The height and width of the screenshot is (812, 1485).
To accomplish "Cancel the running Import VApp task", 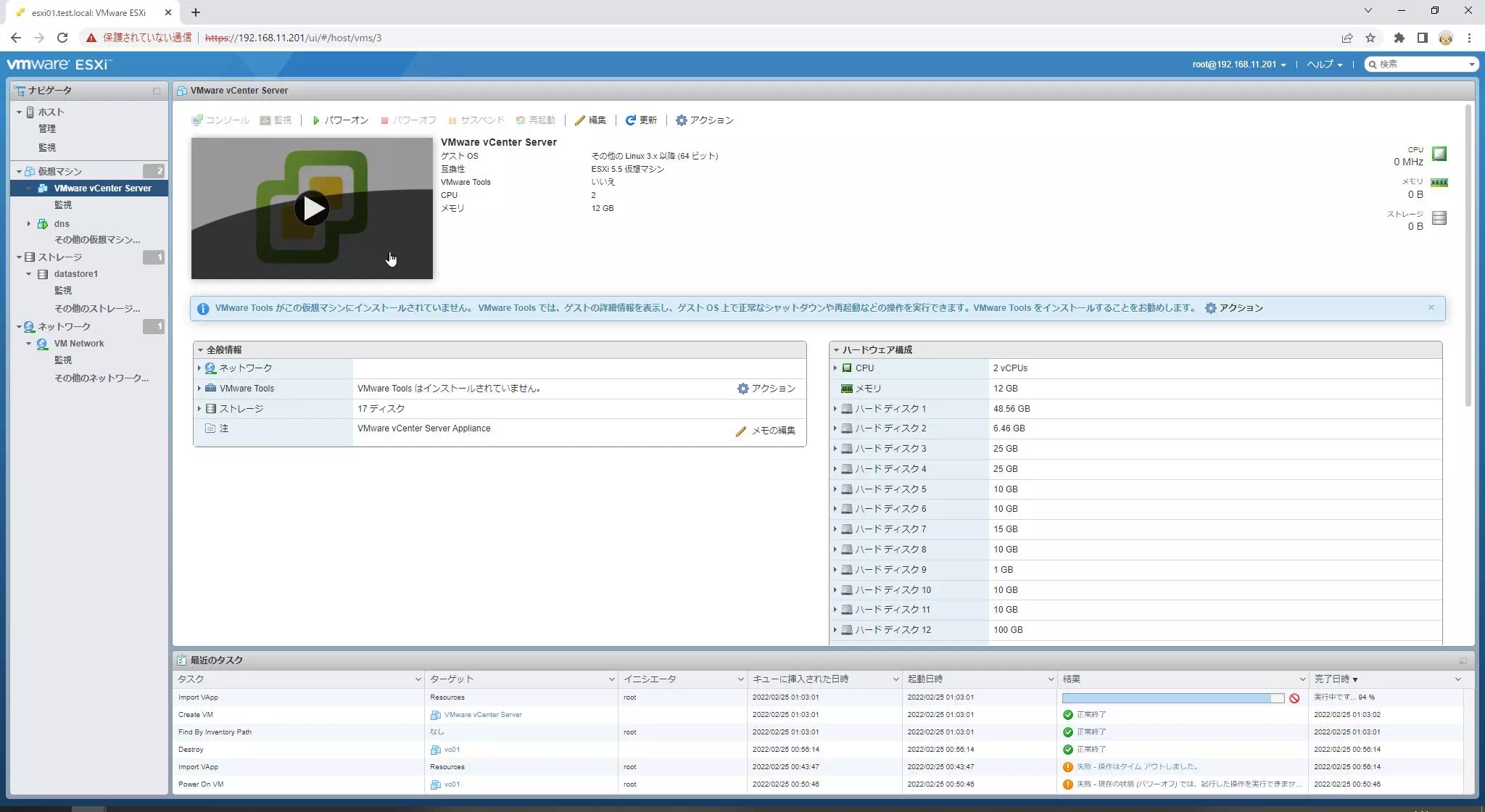I will coord(1294,698).
